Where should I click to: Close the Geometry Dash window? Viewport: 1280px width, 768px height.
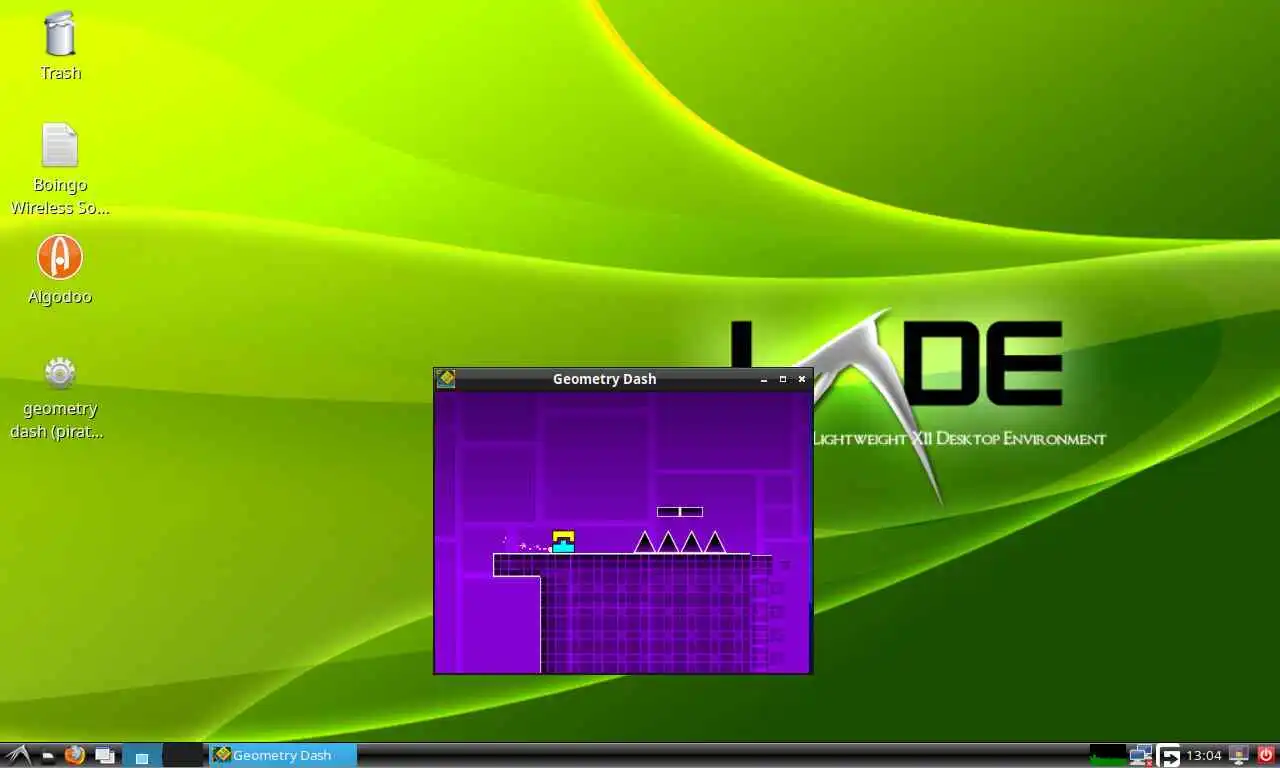pyautogui.click(x=801, y=379)
